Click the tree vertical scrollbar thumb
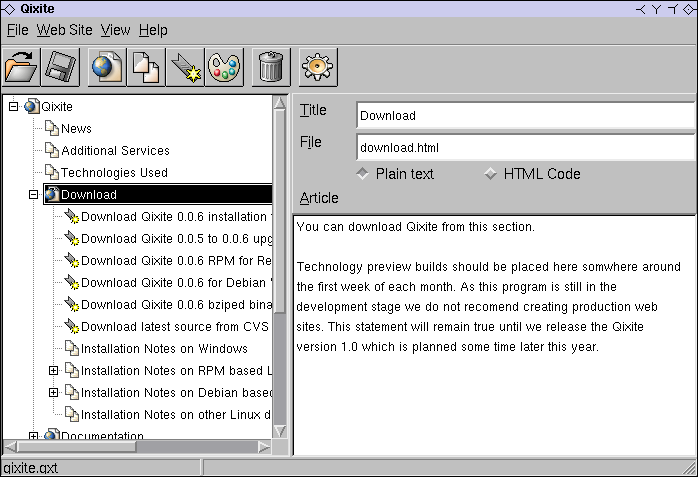 pos(280,211)
